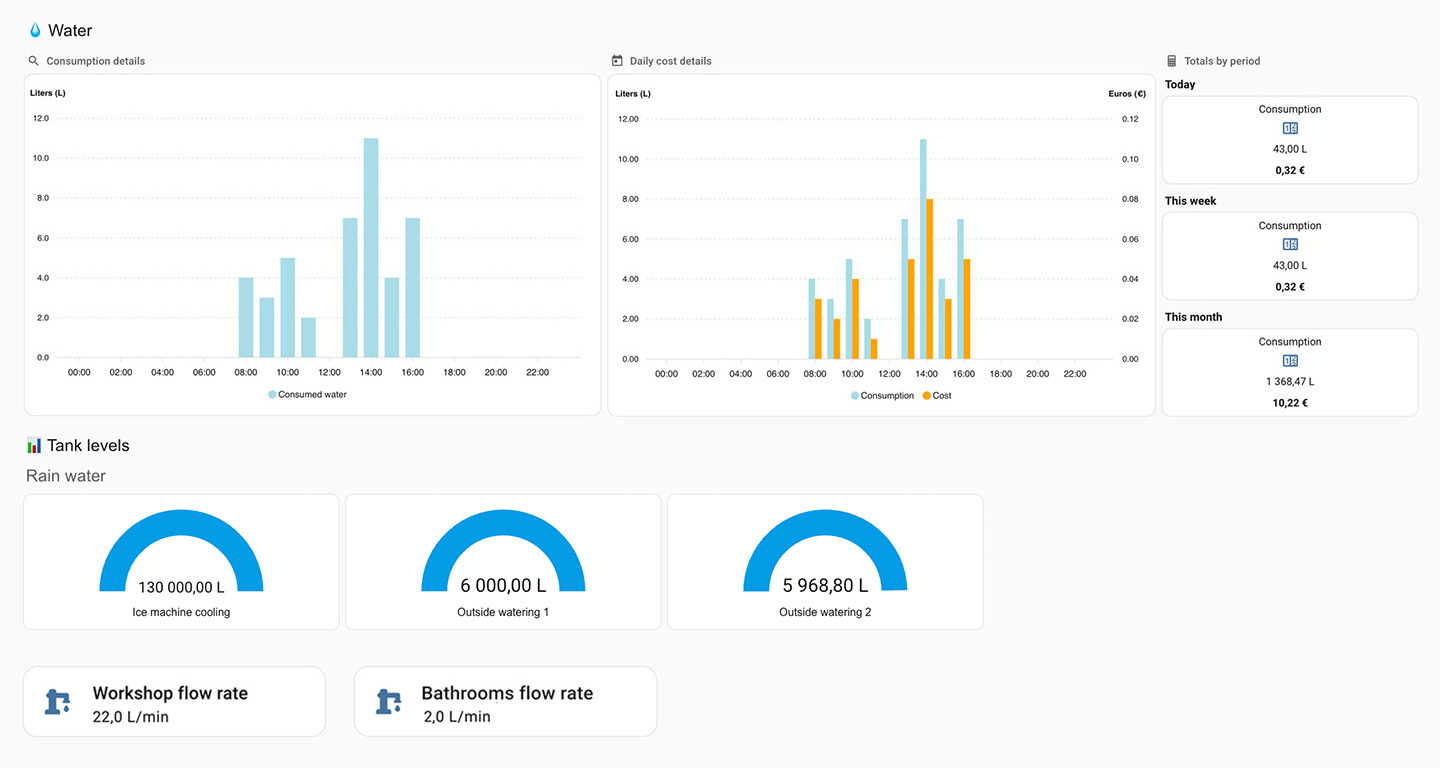Click the calendar icon beside Daily cost details

tap(617, 61)
